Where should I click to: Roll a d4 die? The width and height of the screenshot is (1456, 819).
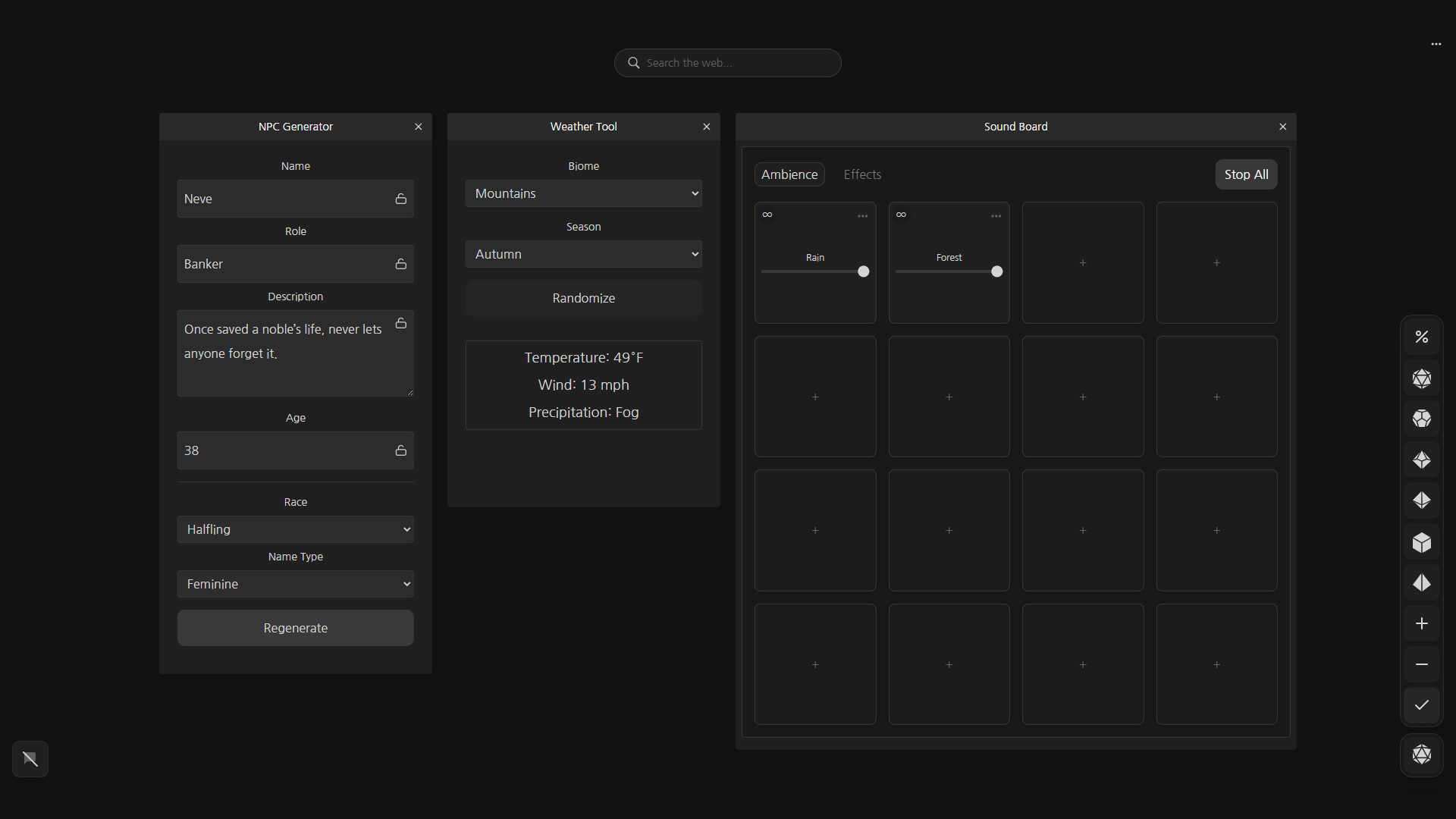tap(1422, 582)
